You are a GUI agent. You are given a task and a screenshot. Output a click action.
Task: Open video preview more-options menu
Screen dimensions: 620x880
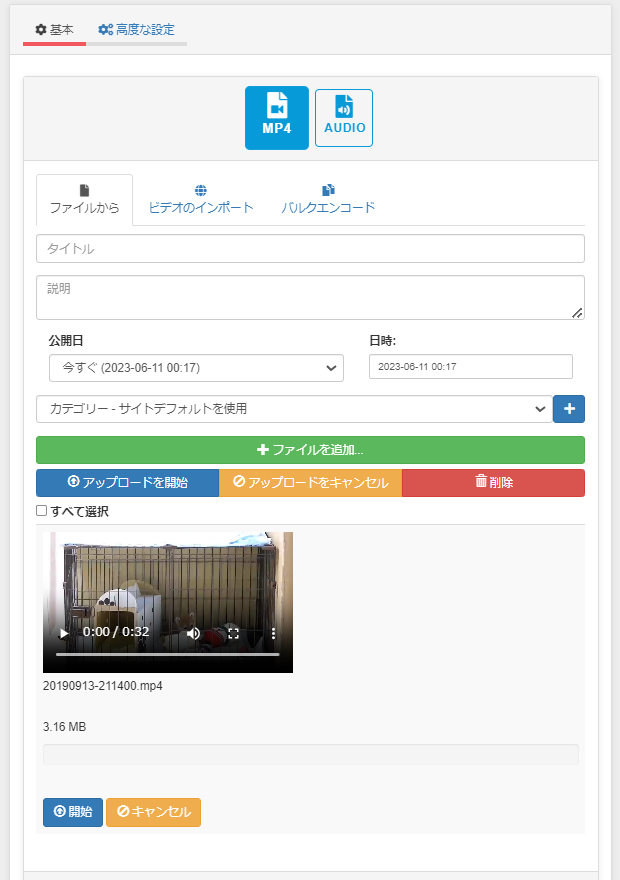(273, 634)
